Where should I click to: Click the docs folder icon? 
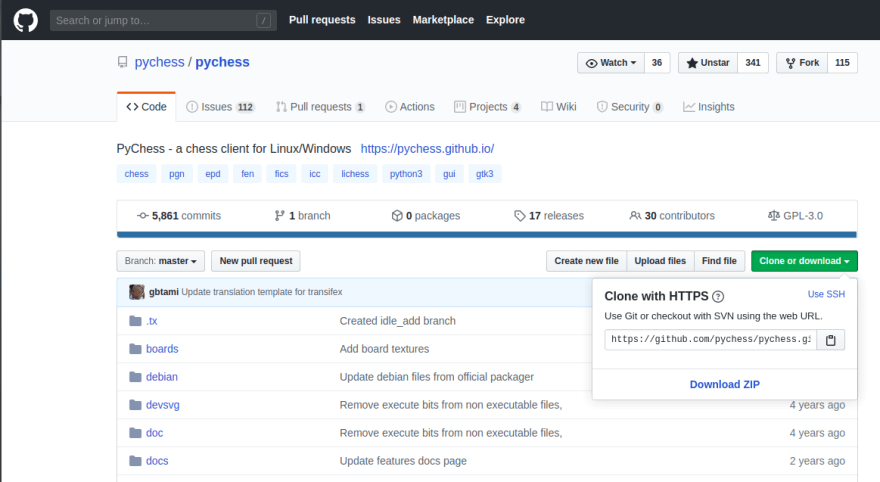[135, 461]
